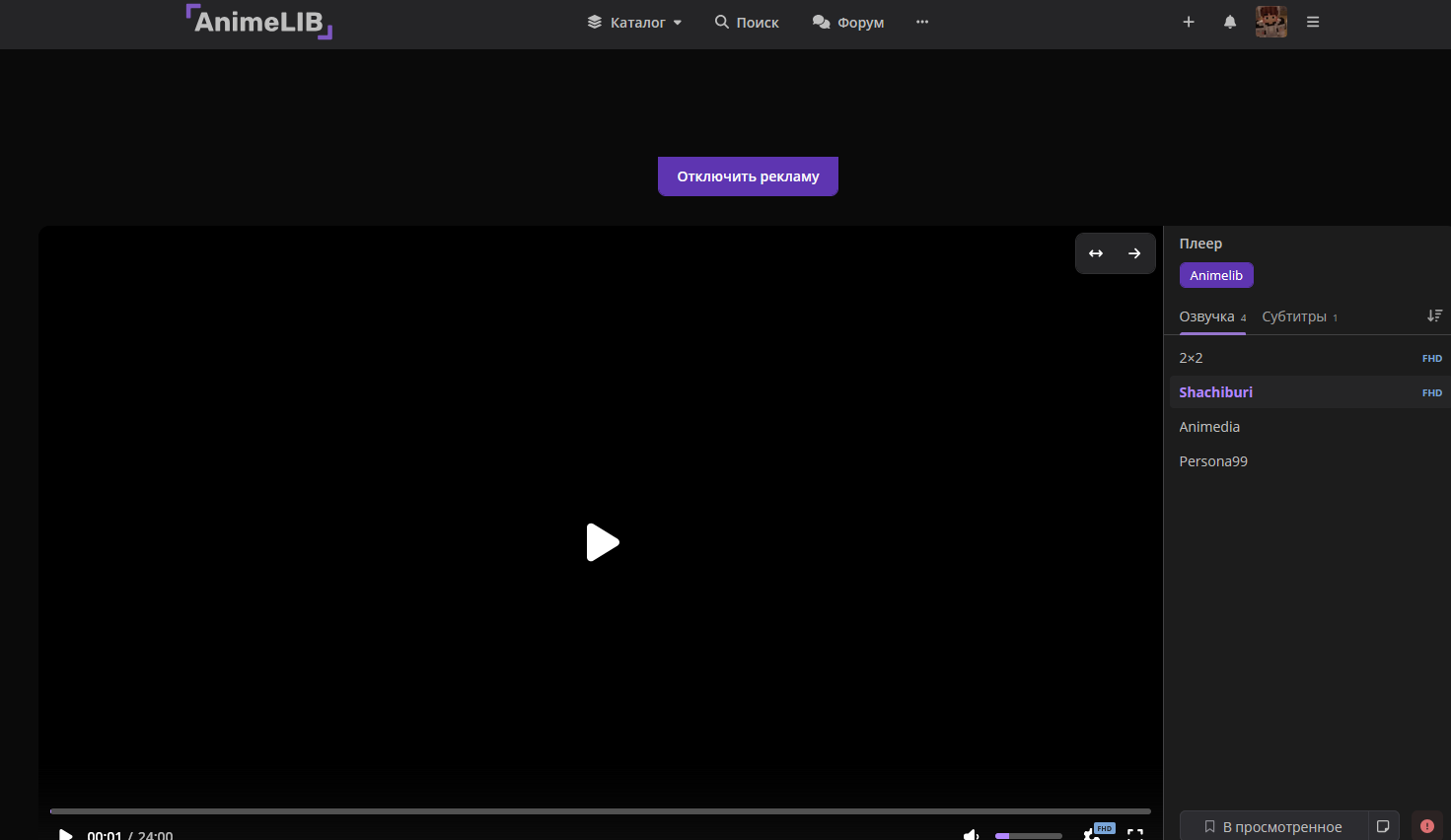Select the Animelib player button
This screenshot has height=840, width=1451.
[1216, 275]
